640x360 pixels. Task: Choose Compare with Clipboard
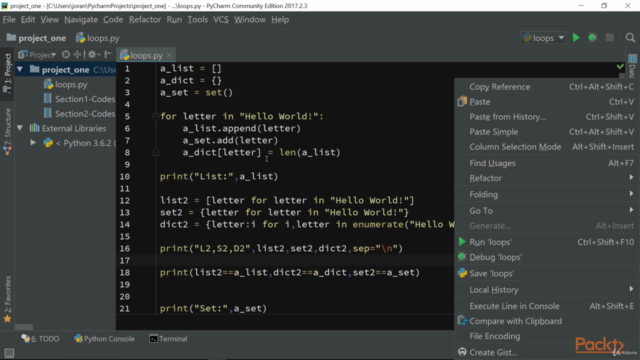(x=546, y=321)
